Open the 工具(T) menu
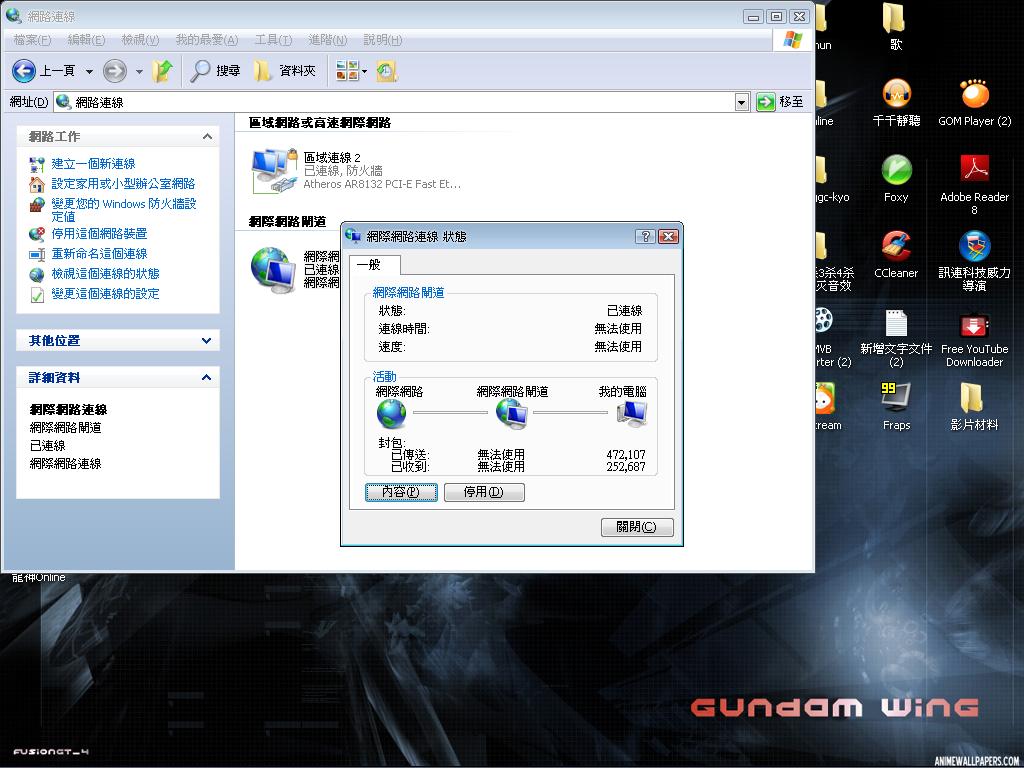Viewport: 1024px width, 768px height. [x=273, y=40]
